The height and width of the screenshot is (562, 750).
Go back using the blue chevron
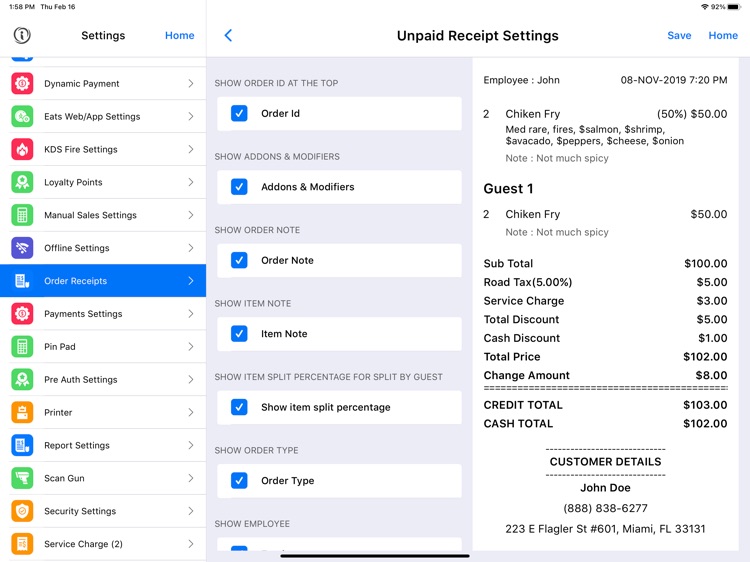(228, 35)
